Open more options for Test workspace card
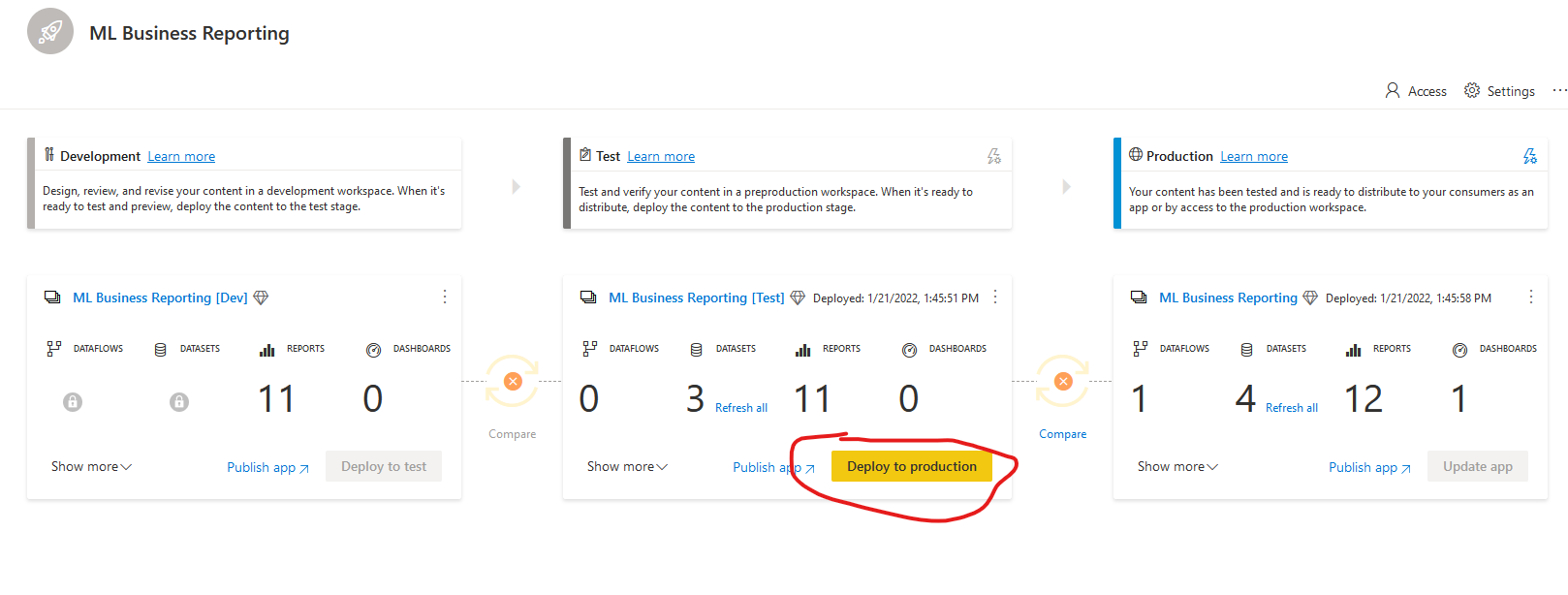This screenshot has width=1568, height=595. coord(995,297)
